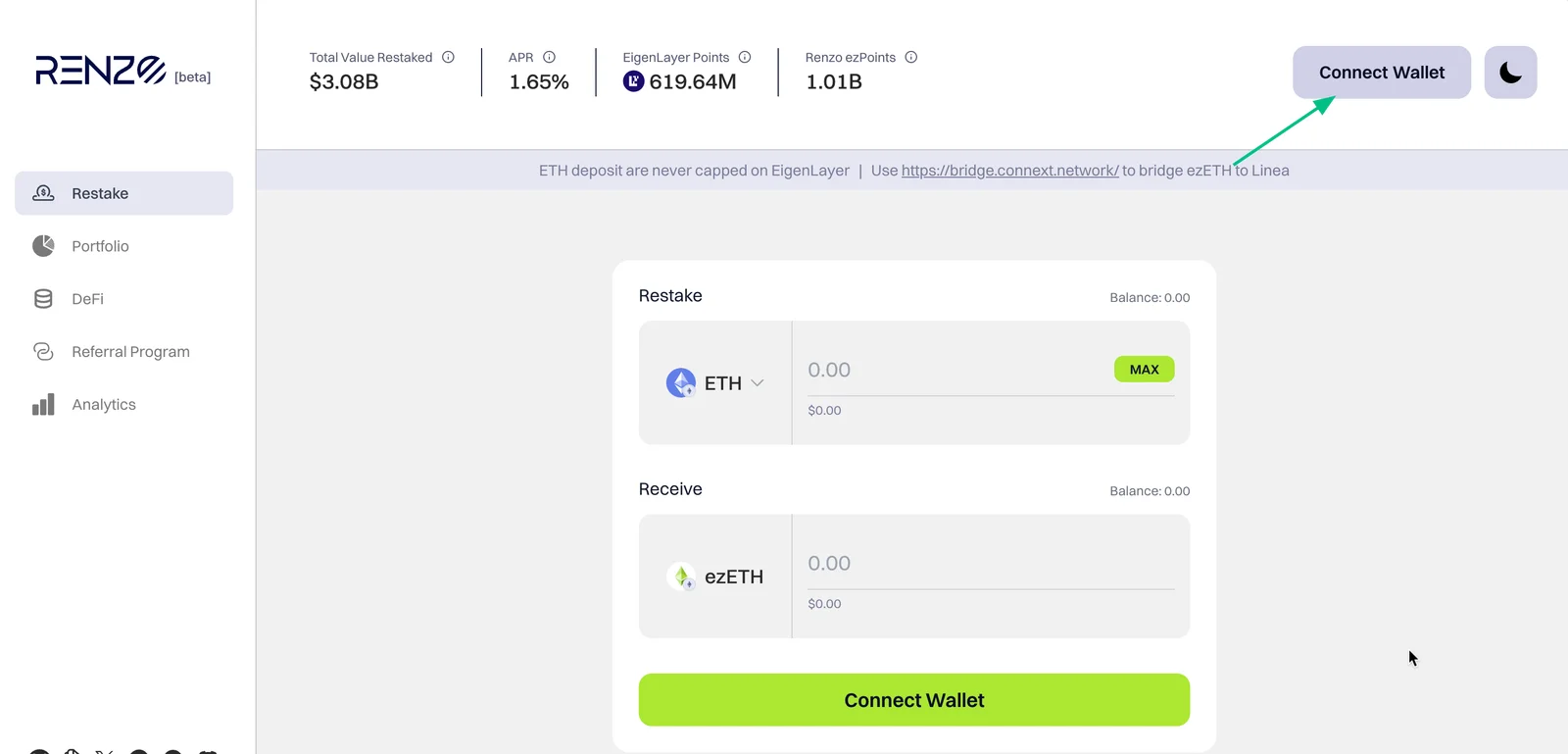Select the Restake sidebar item
The width and height of the screenshot is (1568, 754).
point(123,193)
